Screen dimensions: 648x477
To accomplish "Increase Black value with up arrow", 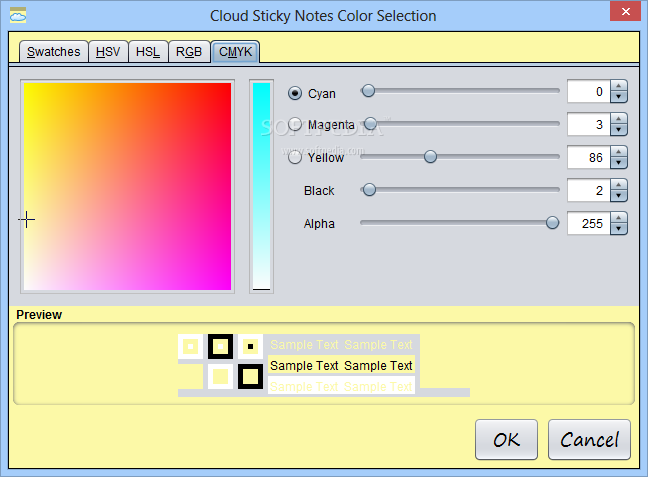I will point(619,185).
